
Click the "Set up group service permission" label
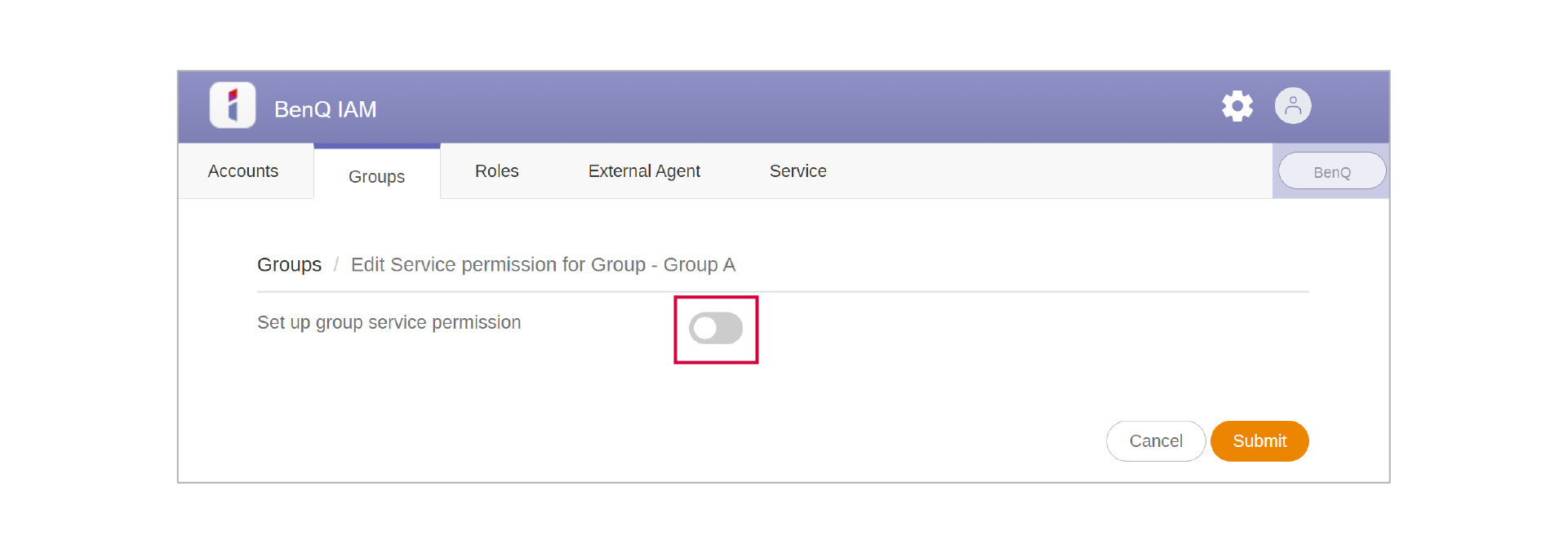point(389,323)
